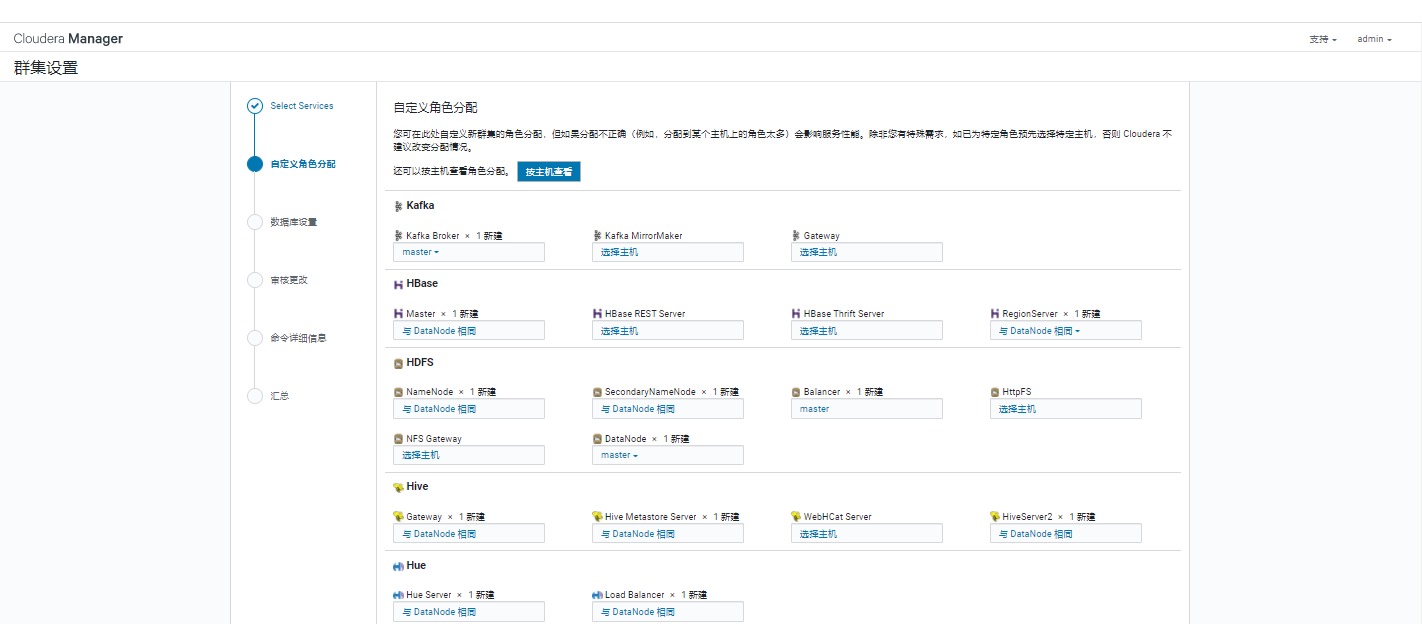Image resolution: width=1422 pixels, height=624 pixels.
Task: Select the 命令详细信息 wizard step
Action: pos(298,338)
